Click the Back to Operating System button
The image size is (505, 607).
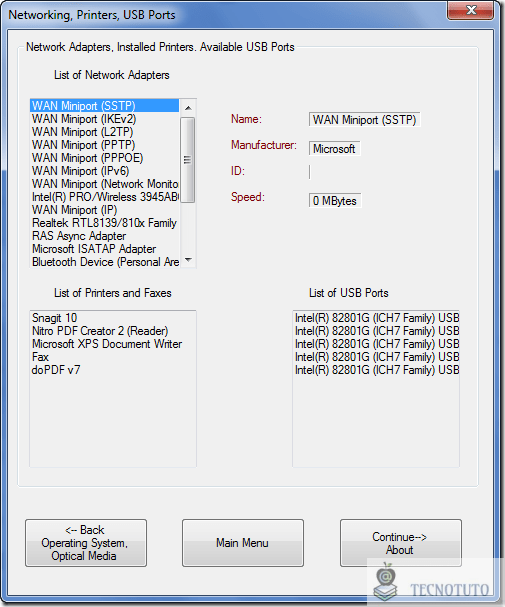pyautogui.click(x=86, y=543)
